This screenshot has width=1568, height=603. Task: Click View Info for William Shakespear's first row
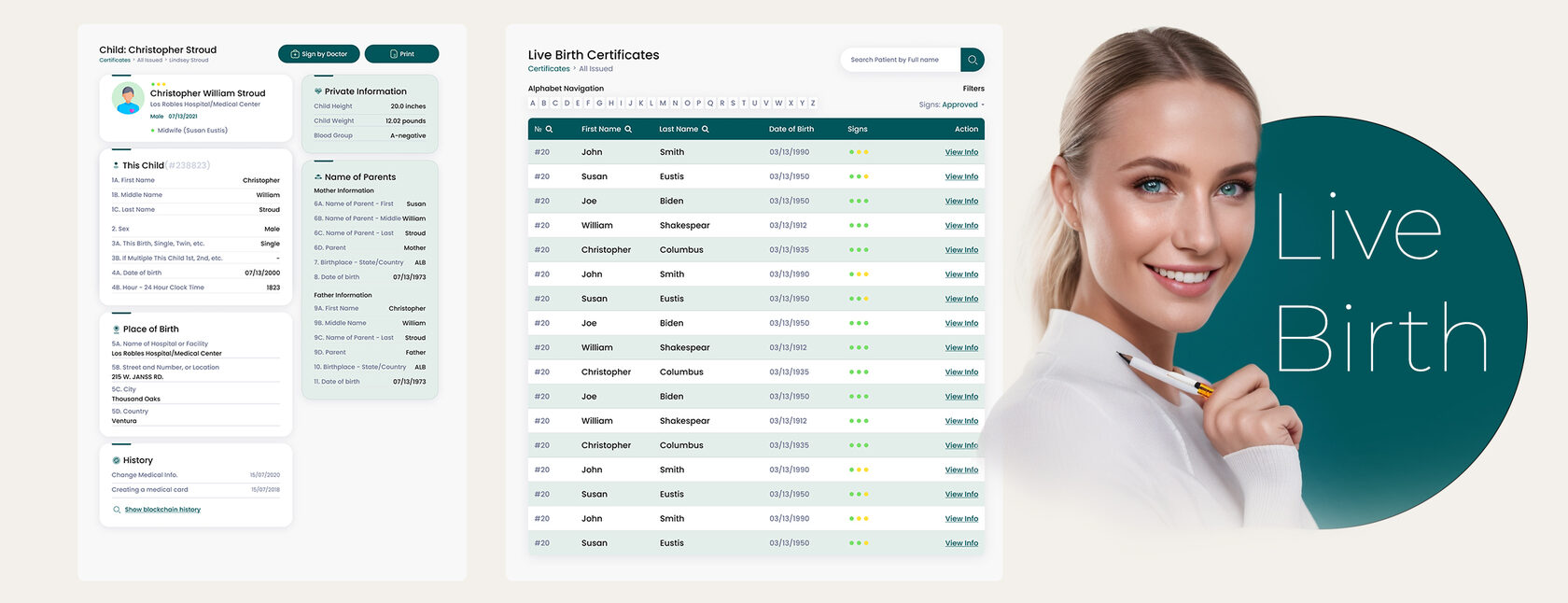pos(960,226)
